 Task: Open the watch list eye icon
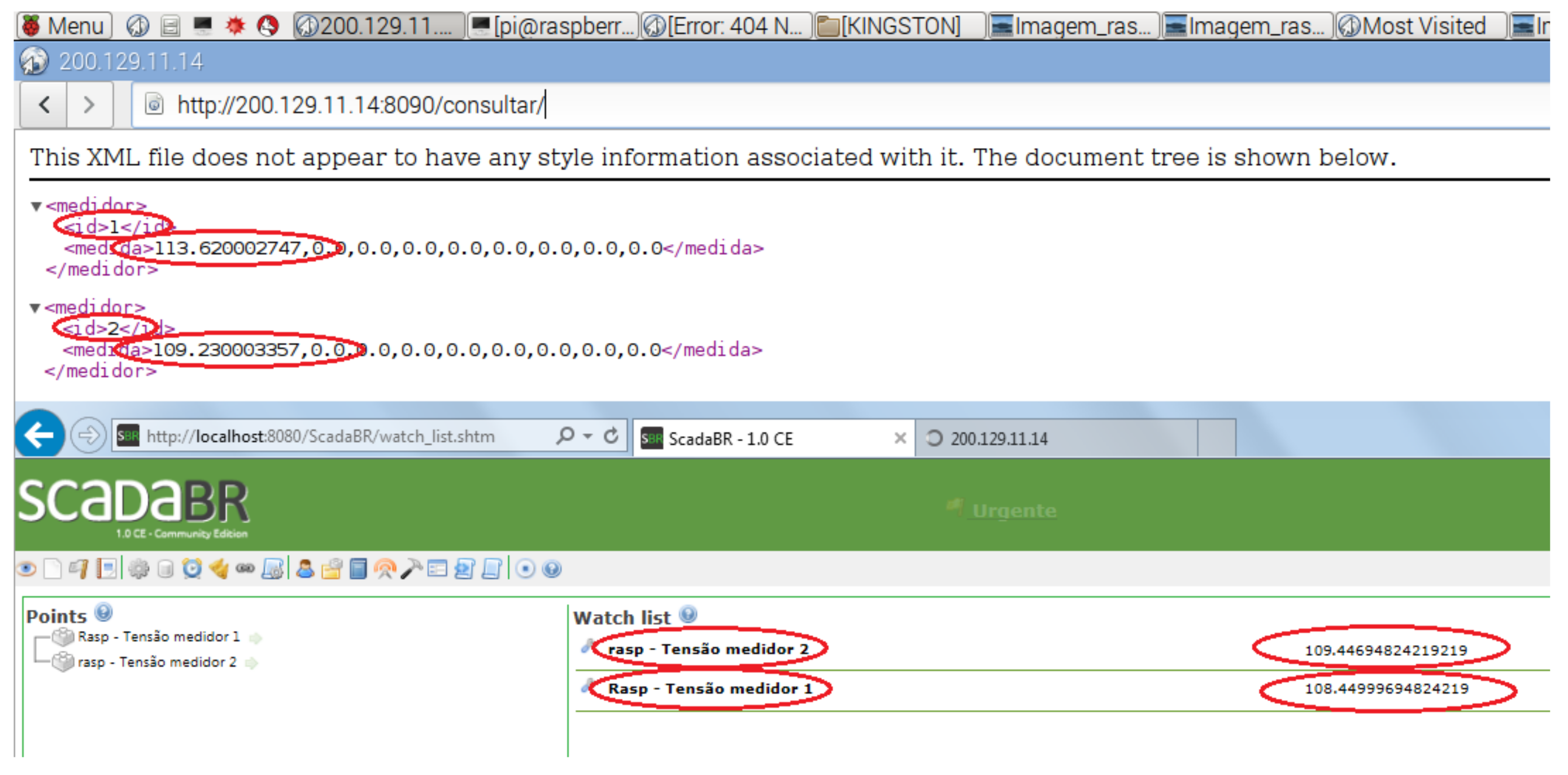(x=26, y=569)
